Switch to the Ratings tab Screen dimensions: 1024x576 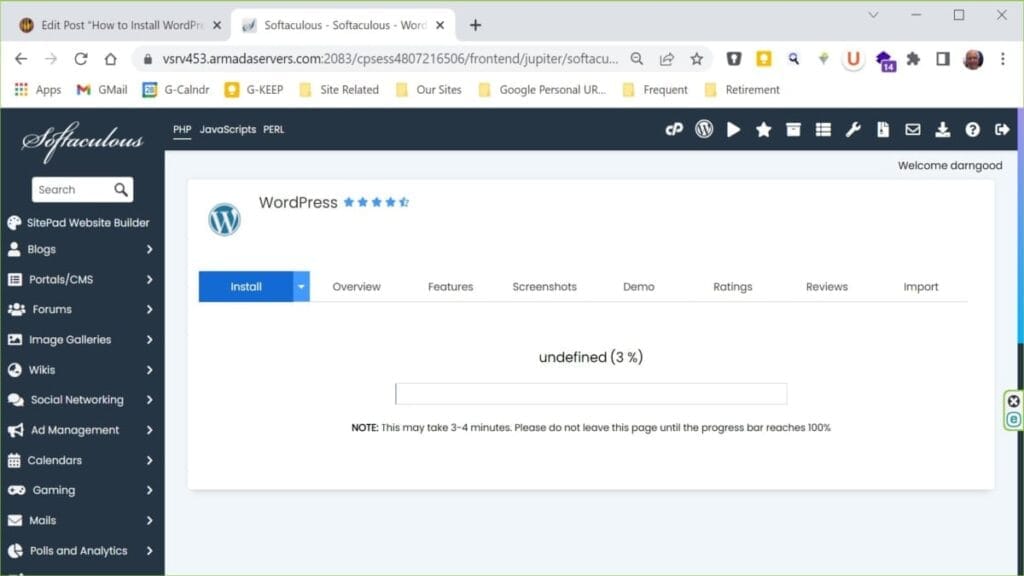(732, 286)
